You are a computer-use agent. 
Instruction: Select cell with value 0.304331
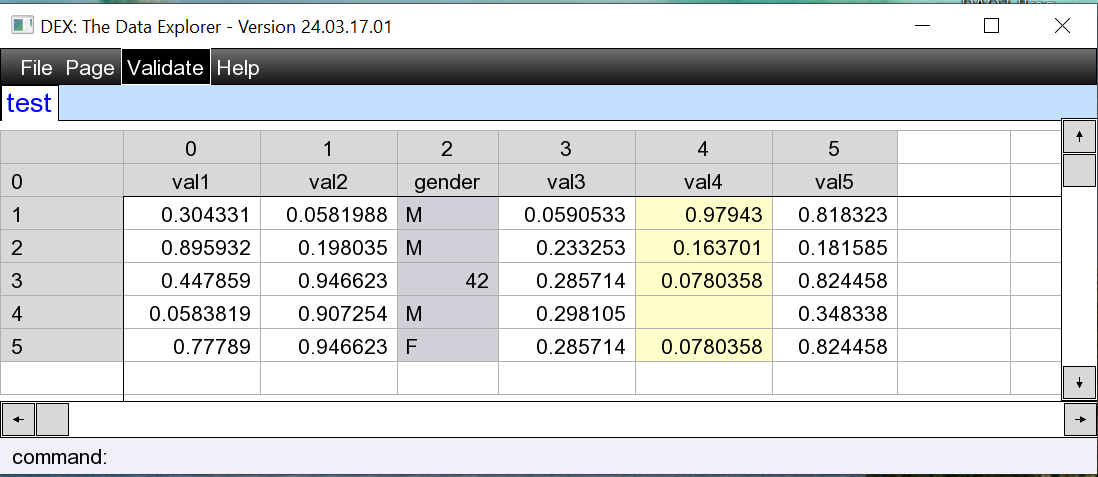coord(191,214)
